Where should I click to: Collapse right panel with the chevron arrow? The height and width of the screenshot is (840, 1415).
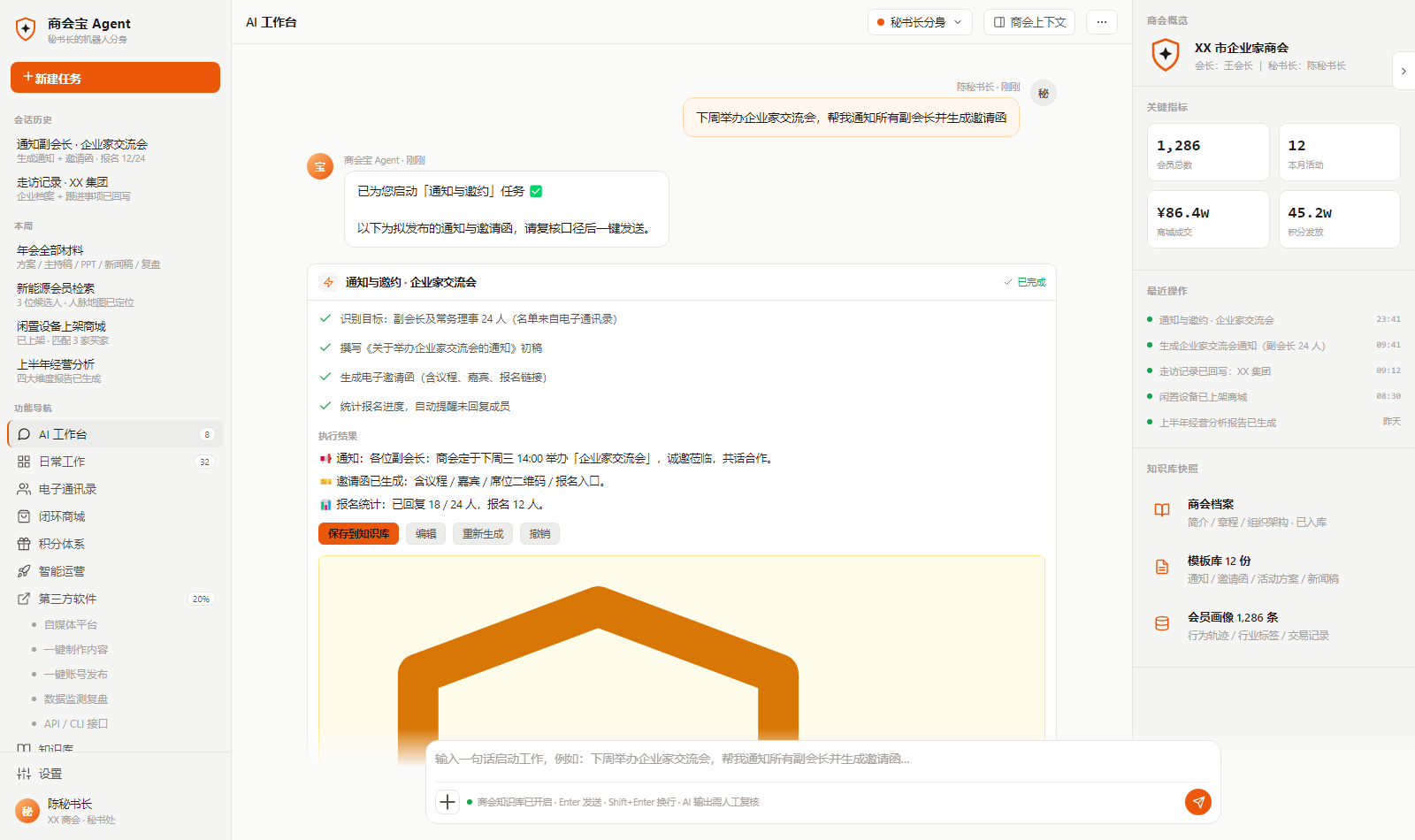coord(1404,71)
